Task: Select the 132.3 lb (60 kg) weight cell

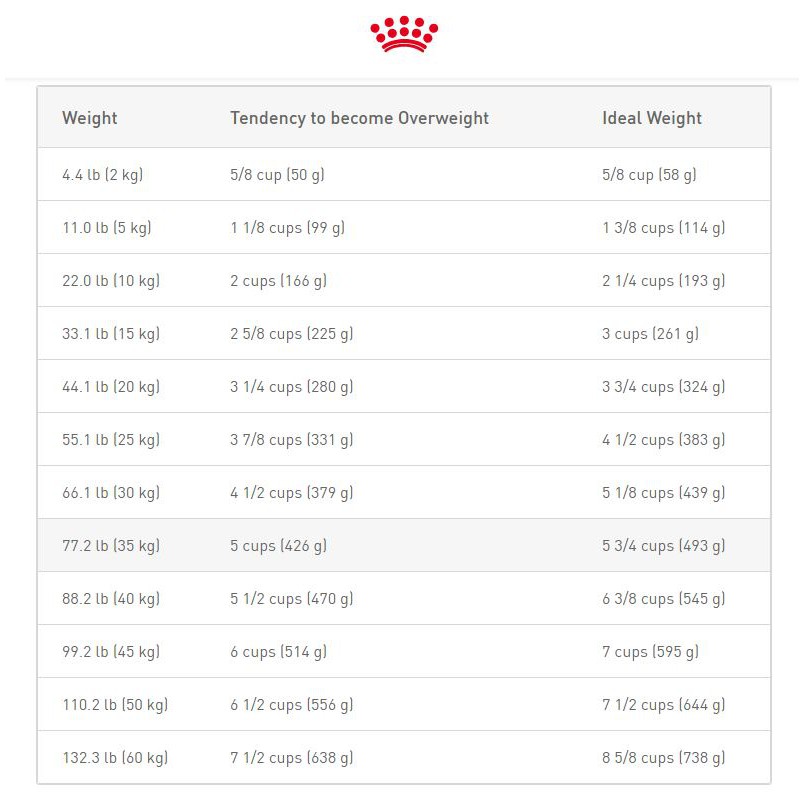Action: point(115,758)
